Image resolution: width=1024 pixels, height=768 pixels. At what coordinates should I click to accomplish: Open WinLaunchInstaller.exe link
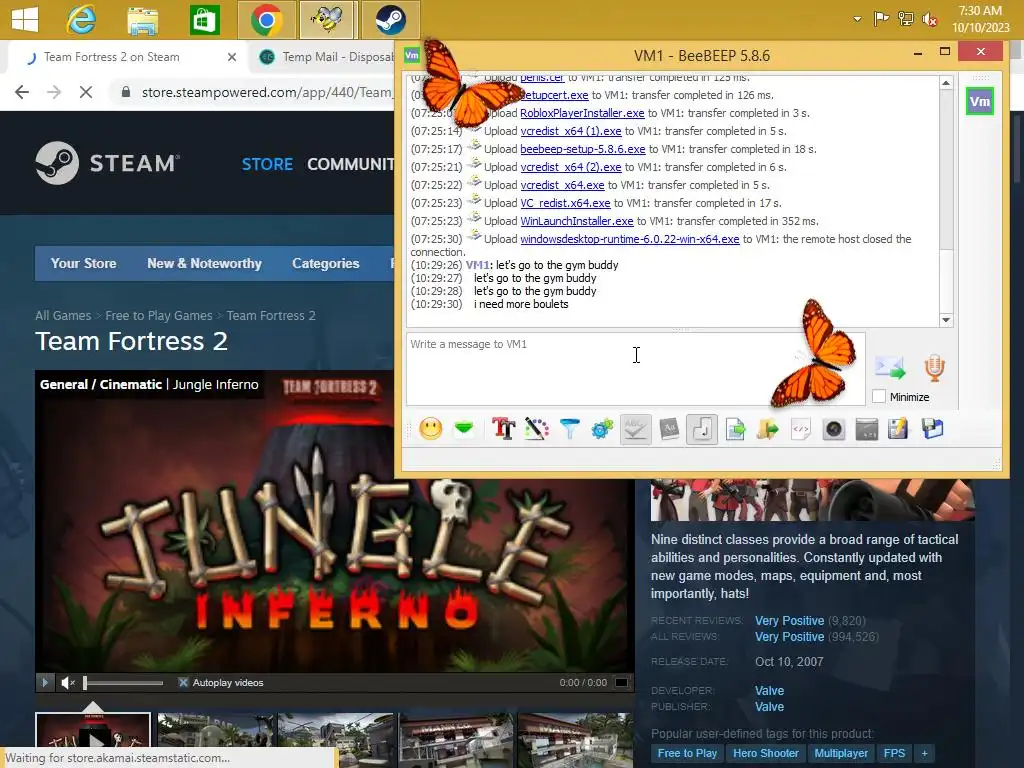pyautogui.click(x=577, y=221)
